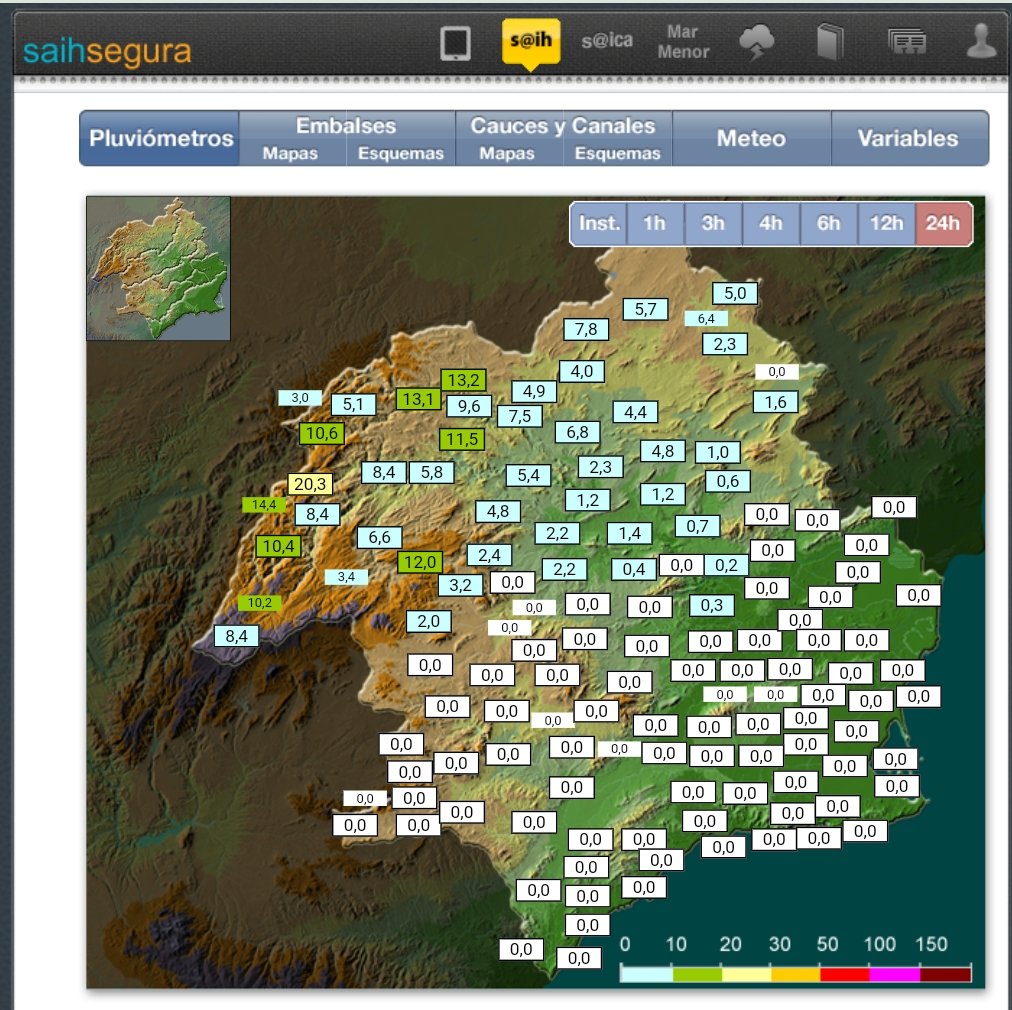Open the Variables tab
Viewport: 1012px width, 1010px height.
click(909, 138)
